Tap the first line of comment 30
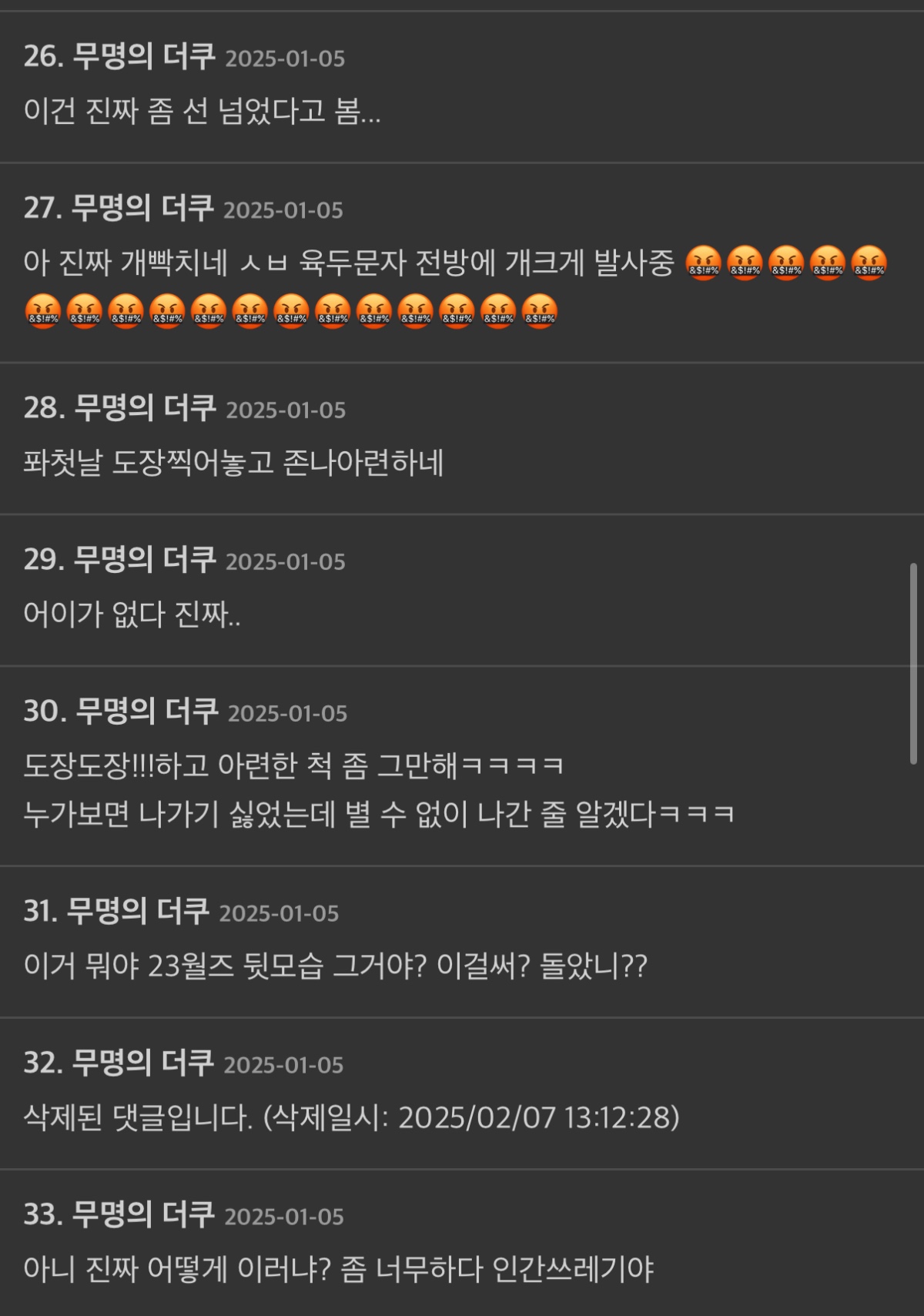Image resolution: width=924 pixels, height=1316 pixels. tap(293, 765)
